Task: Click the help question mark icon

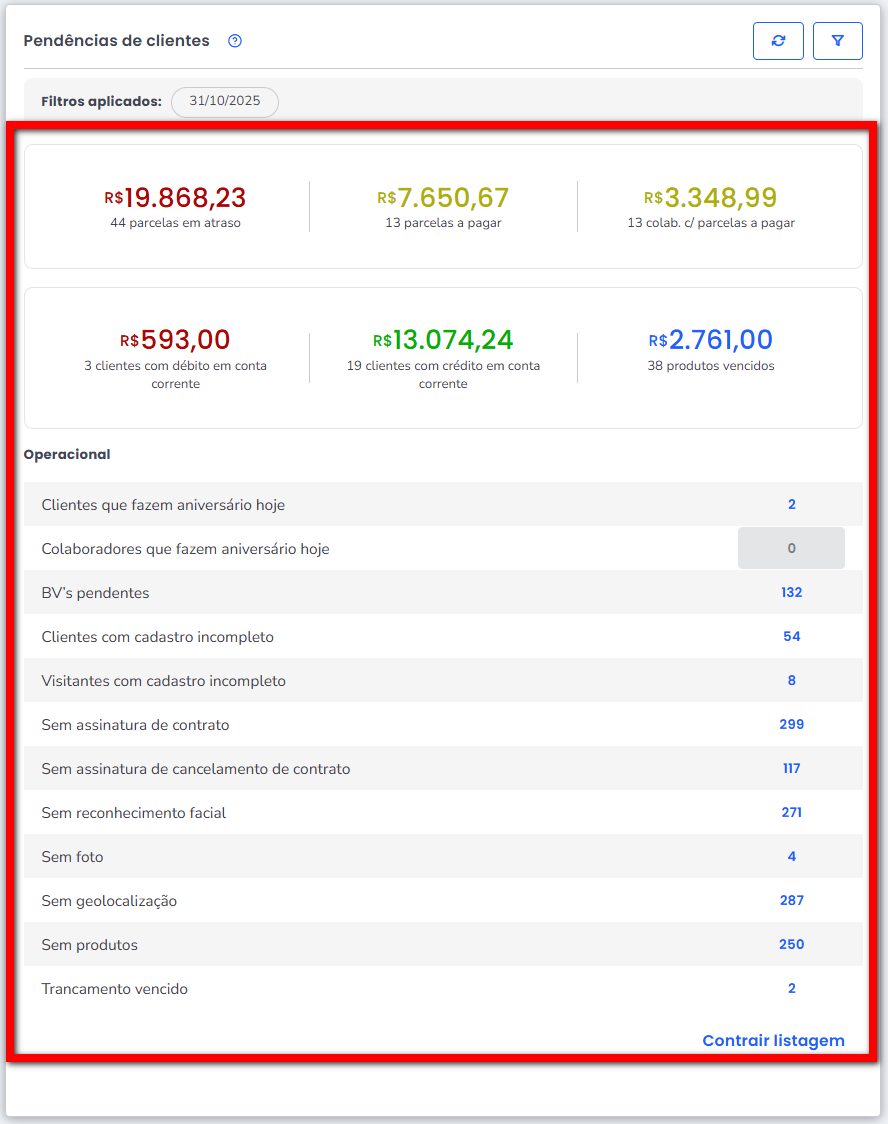Action: 235,41
